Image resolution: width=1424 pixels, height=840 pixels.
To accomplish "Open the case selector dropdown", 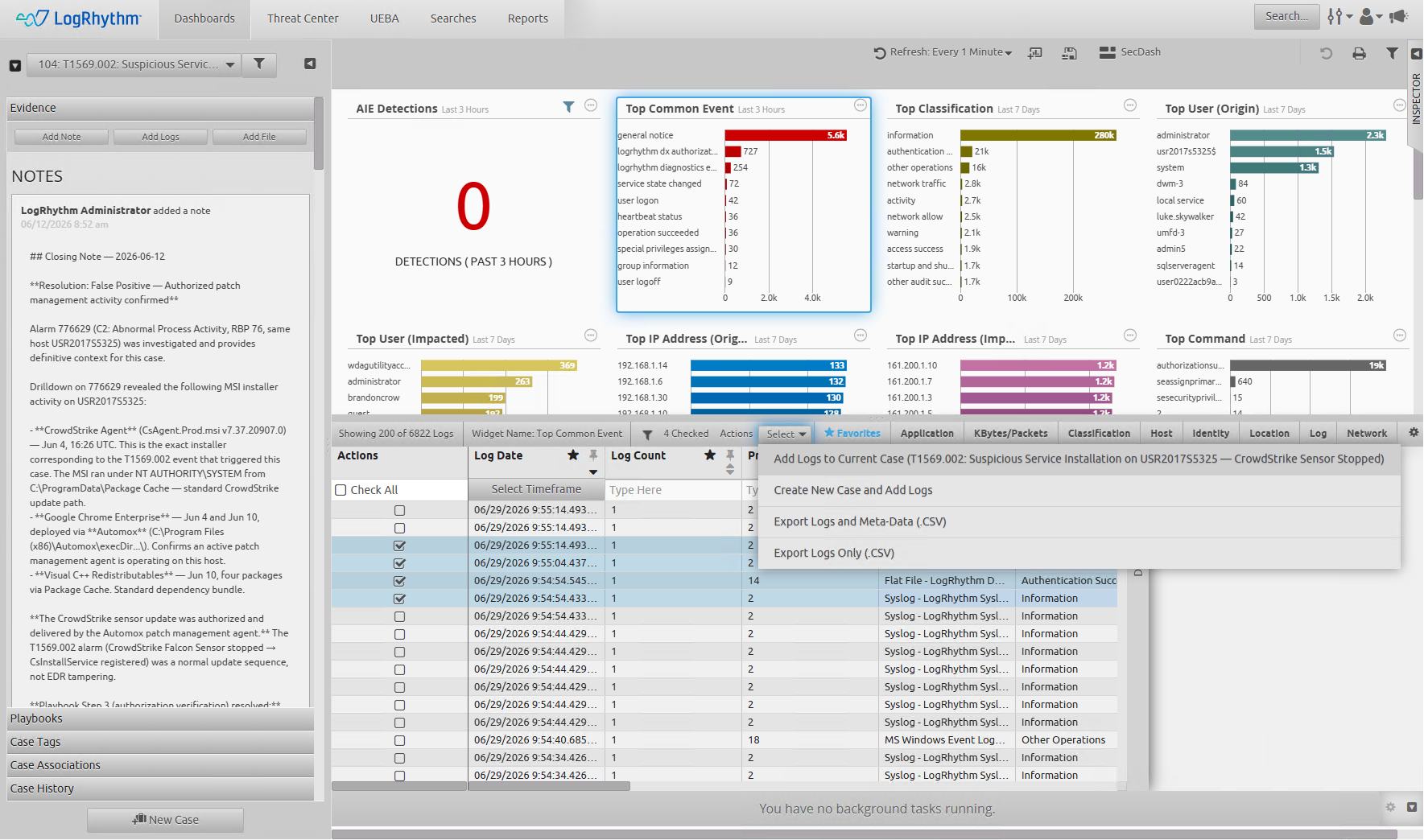I will pyautogui.click(x=133, y=64).
